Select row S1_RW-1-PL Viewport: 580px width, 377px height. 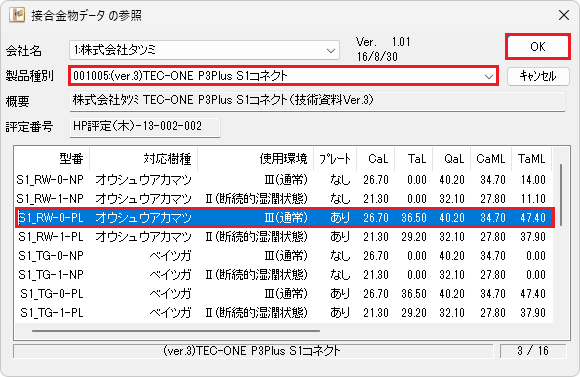[284, 237]
